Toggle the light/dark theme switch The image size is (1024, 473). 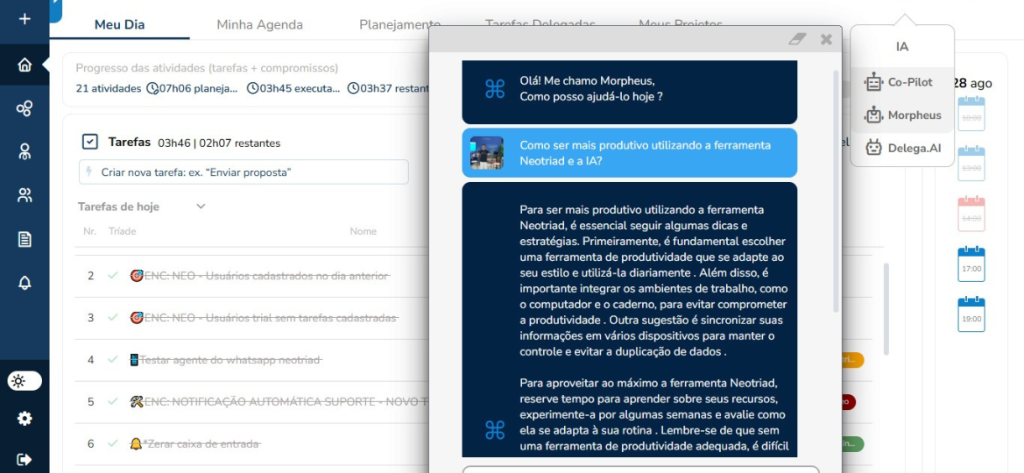24,380
